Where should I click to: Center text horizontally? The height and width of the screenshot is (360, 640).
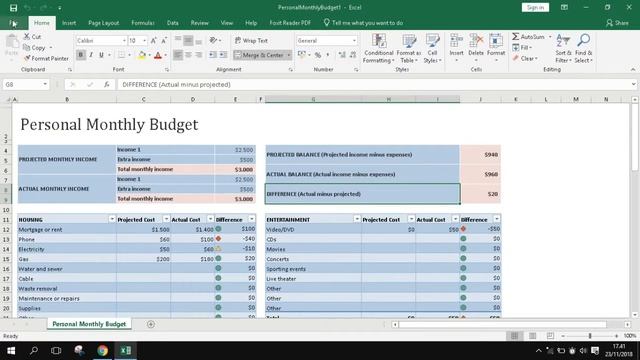pyautogui.click(x=188, y=55)
